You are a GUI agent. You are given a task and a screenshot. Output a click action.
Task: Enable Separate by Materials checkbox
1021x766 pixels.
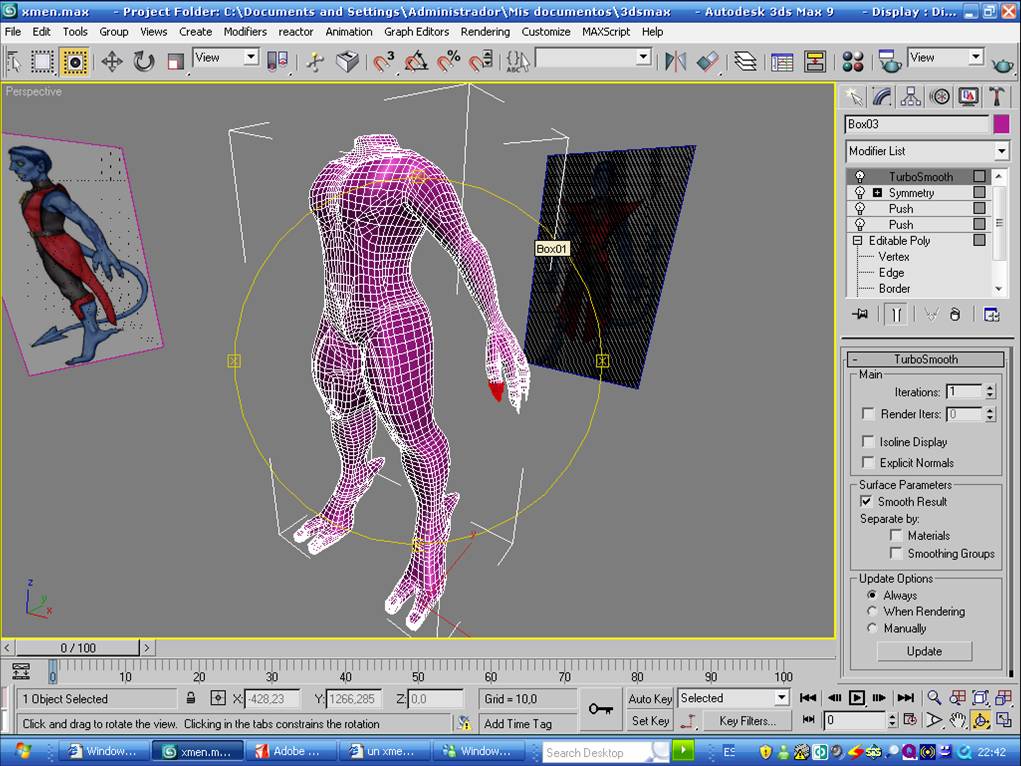896,535
